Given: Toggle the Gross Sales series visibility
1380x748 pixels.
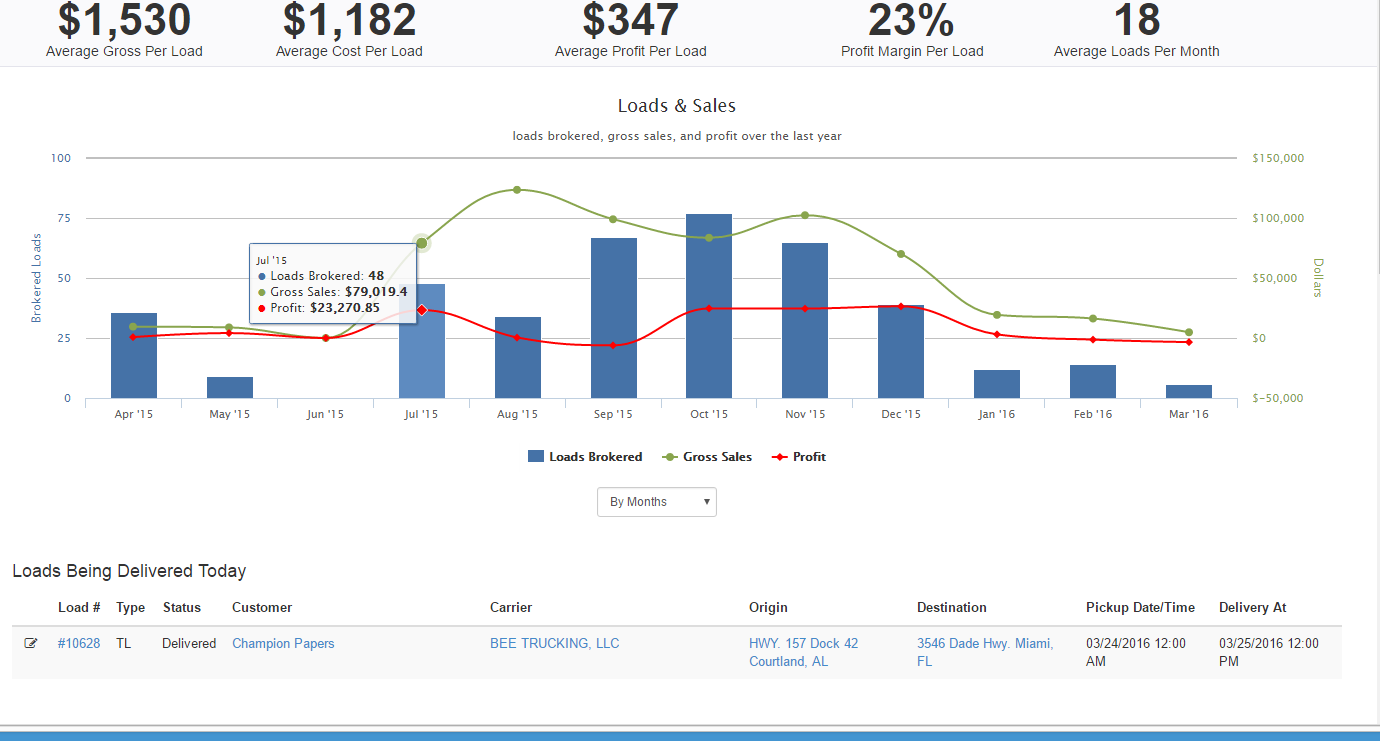Looking at the screenshot, I should [707, 456].
